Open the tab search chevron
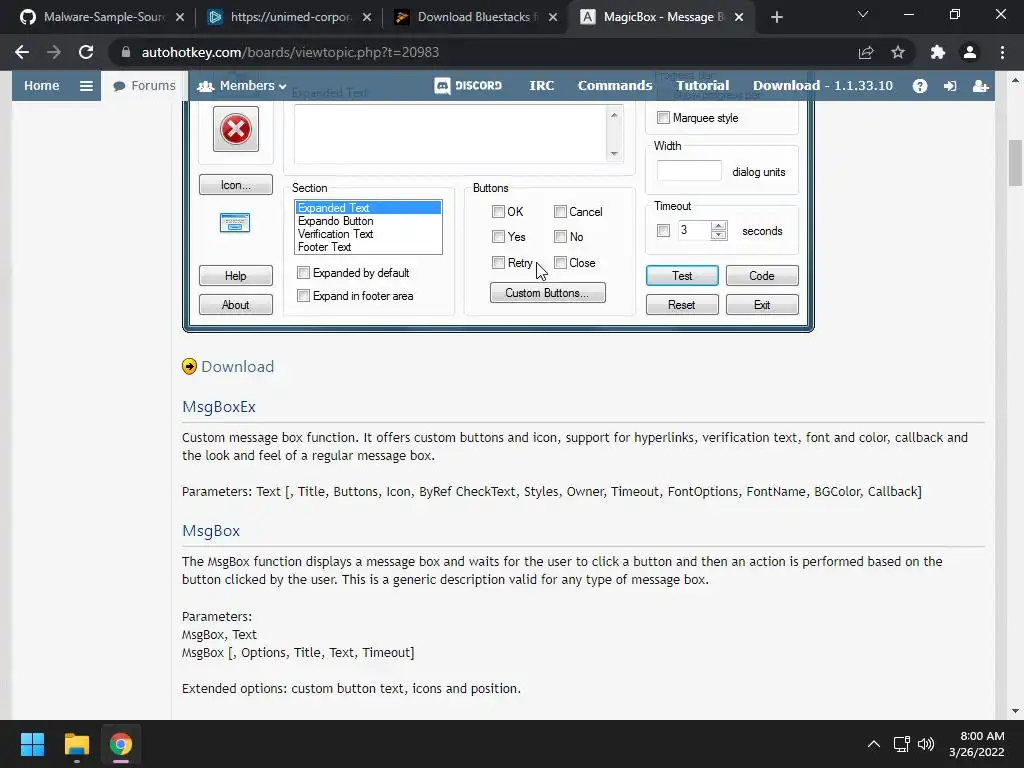The width and height of the screenshot is (1024, 768). (x=863, y=14)
